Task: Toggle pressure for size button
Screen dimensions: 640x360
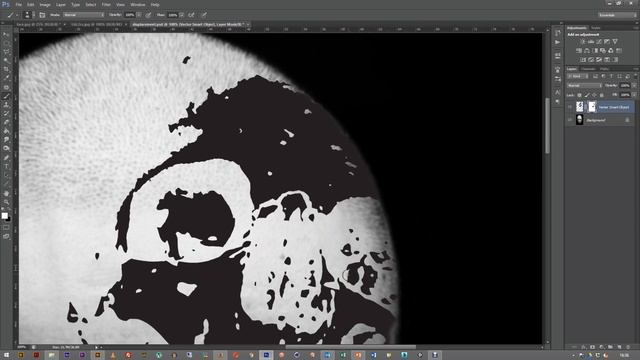Action: [x=204, y=15]
